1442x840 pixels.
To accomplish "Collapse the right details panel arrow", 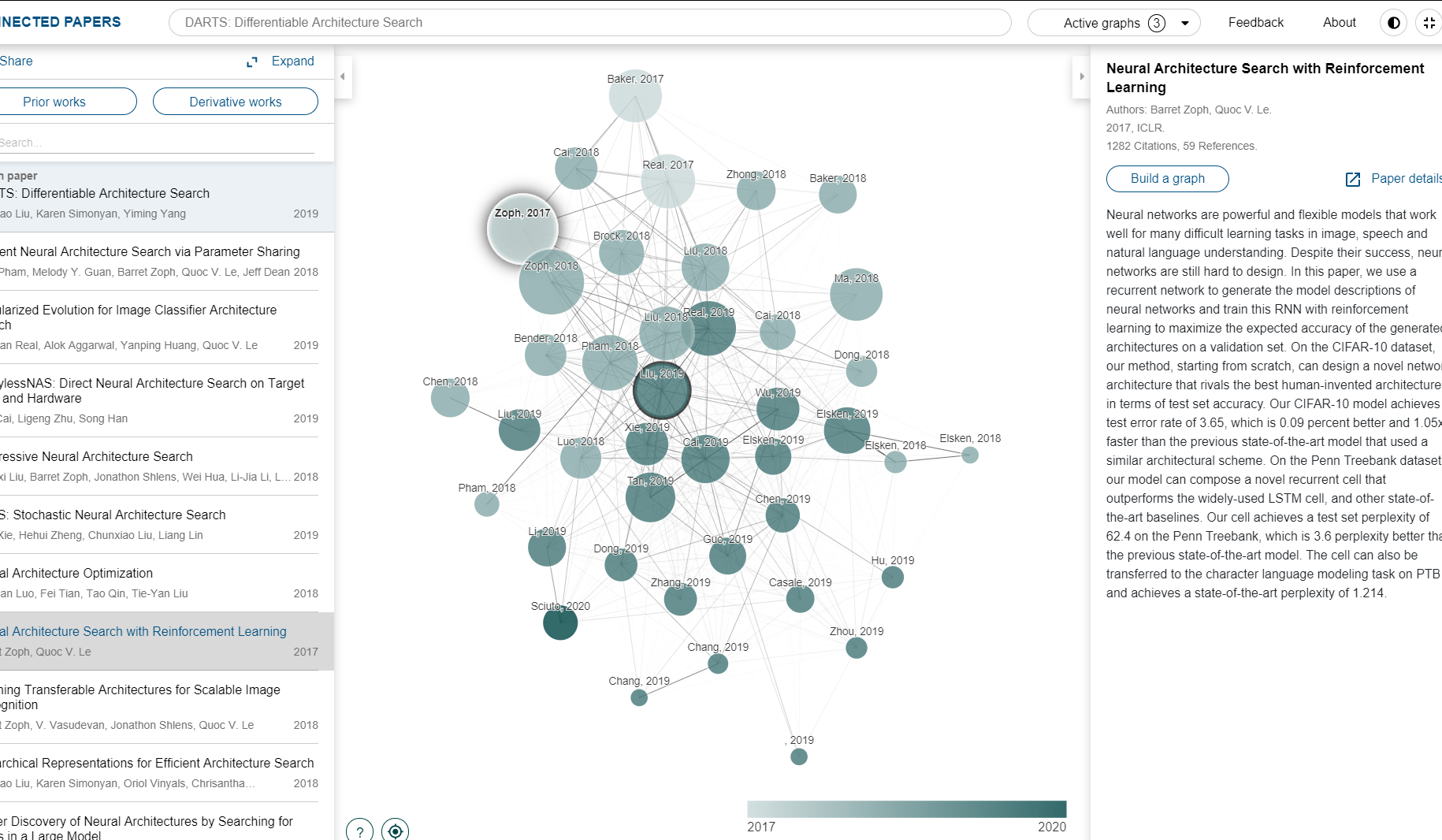I will [1081, 76].
